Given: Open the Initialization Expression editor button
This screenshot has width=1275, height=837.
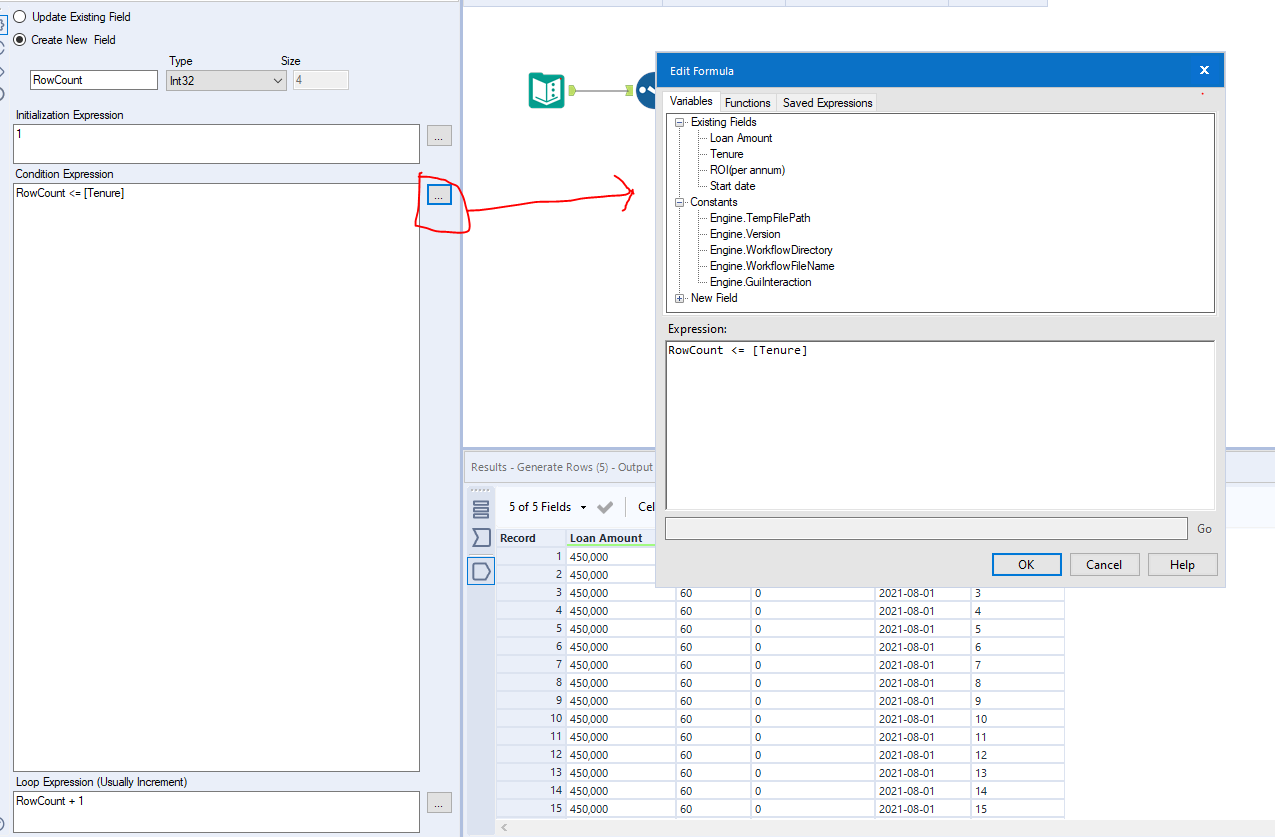Looking at the screenshot, I should 438,135.
